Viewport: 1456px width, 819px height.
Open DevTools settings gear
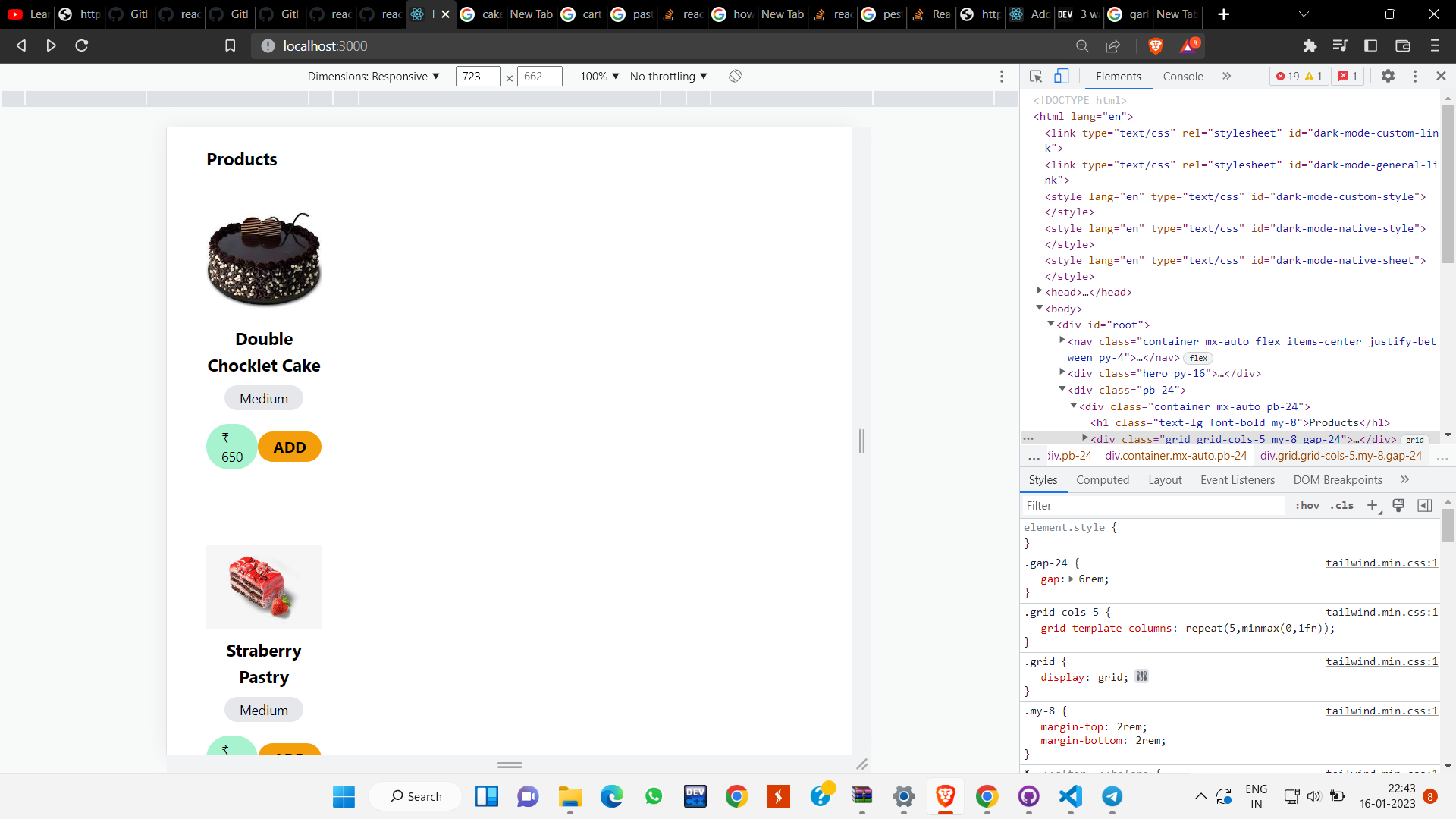click(x=1389, y=76)
